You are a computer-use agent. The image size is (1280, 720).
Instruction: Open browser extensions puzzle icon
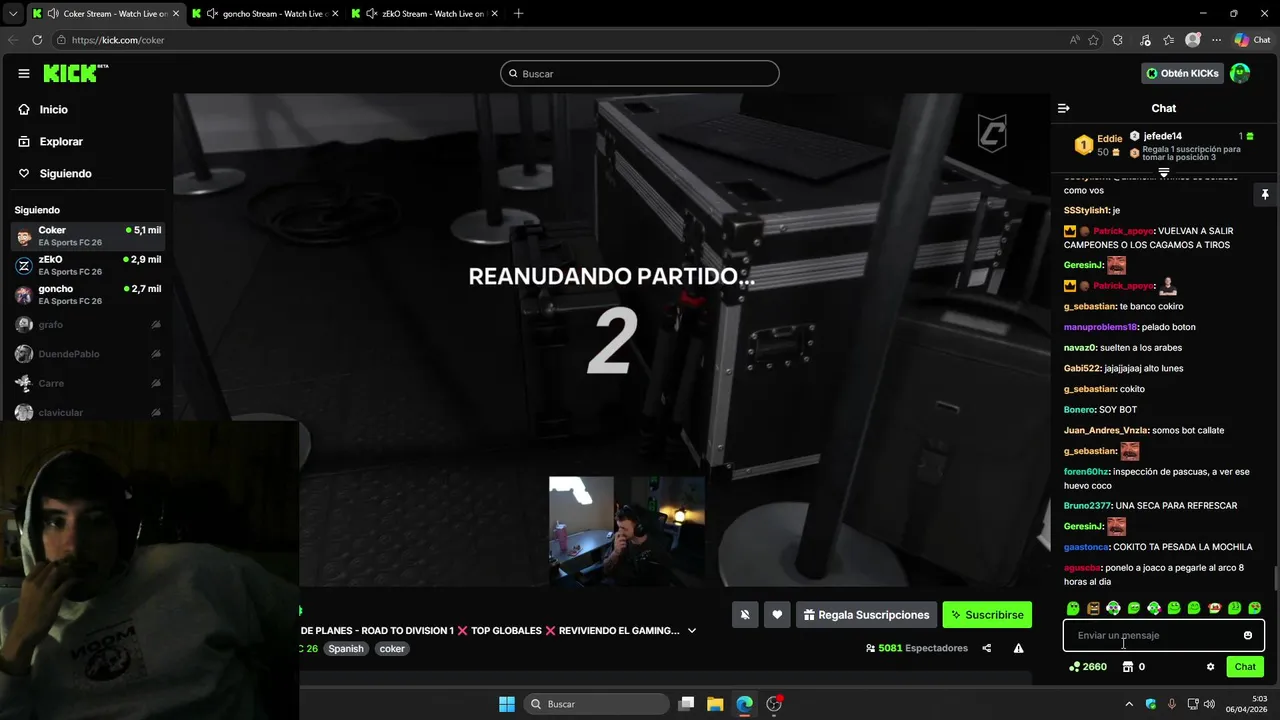pos(1118,40)
